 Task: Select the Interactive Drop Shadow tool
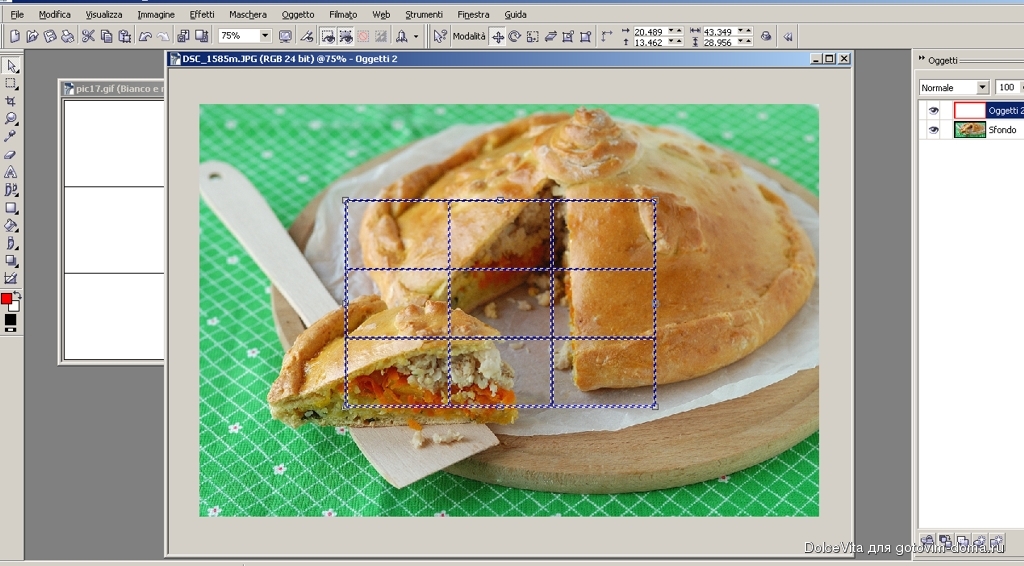click(x=11, y=261)
